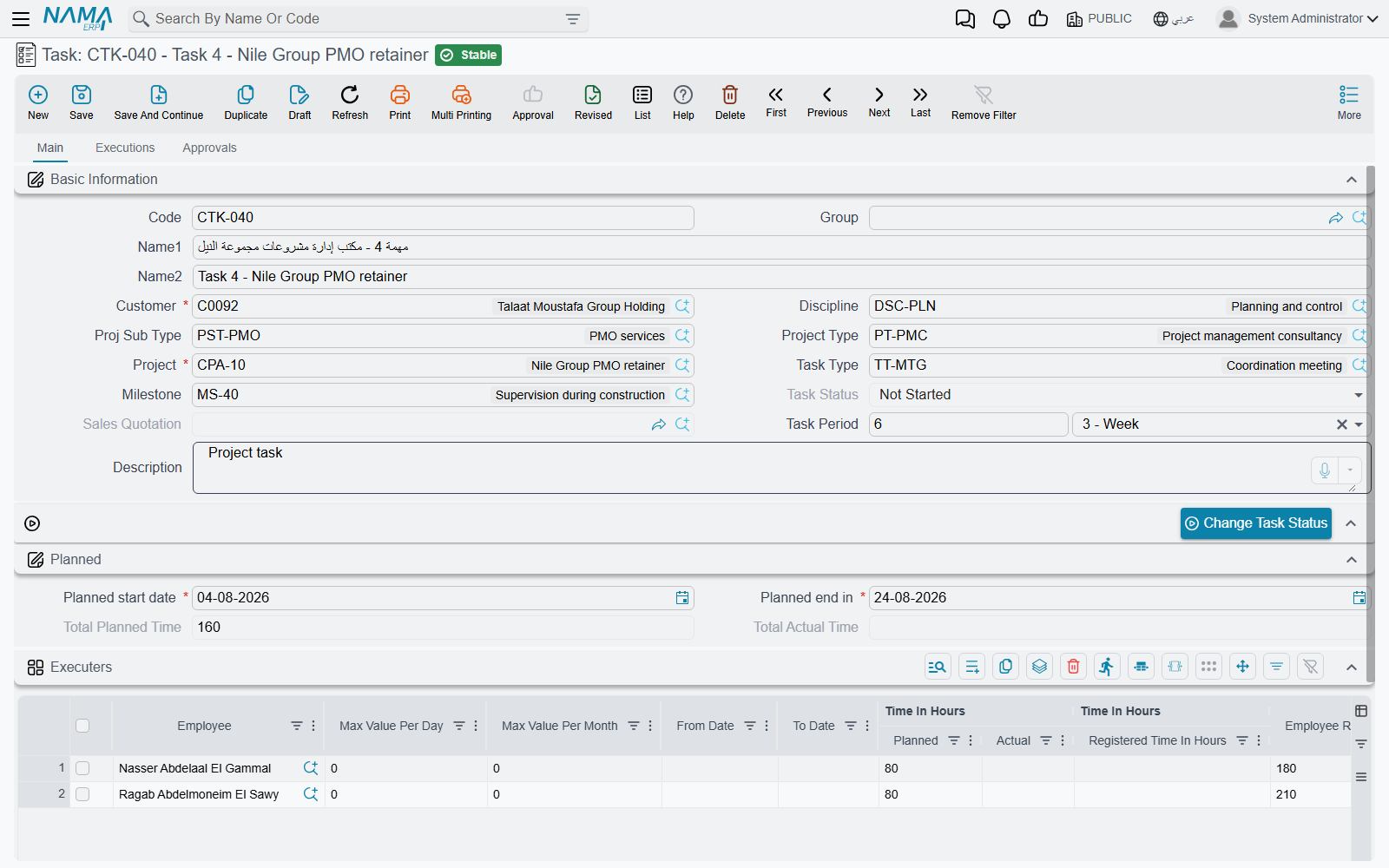This screenshot has height=868, width=1389.
Task: Click the Draft toolbar icon
Action: click(x=300, y=102)
